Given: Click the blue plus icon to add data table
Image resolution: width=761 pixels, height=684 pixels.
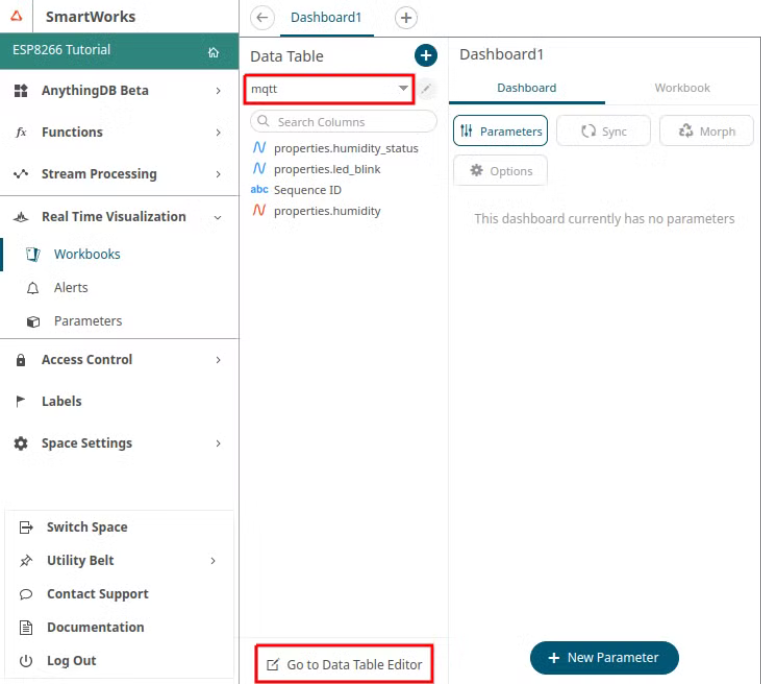Looking at the screenshot, I should click(x=425, y=56).
